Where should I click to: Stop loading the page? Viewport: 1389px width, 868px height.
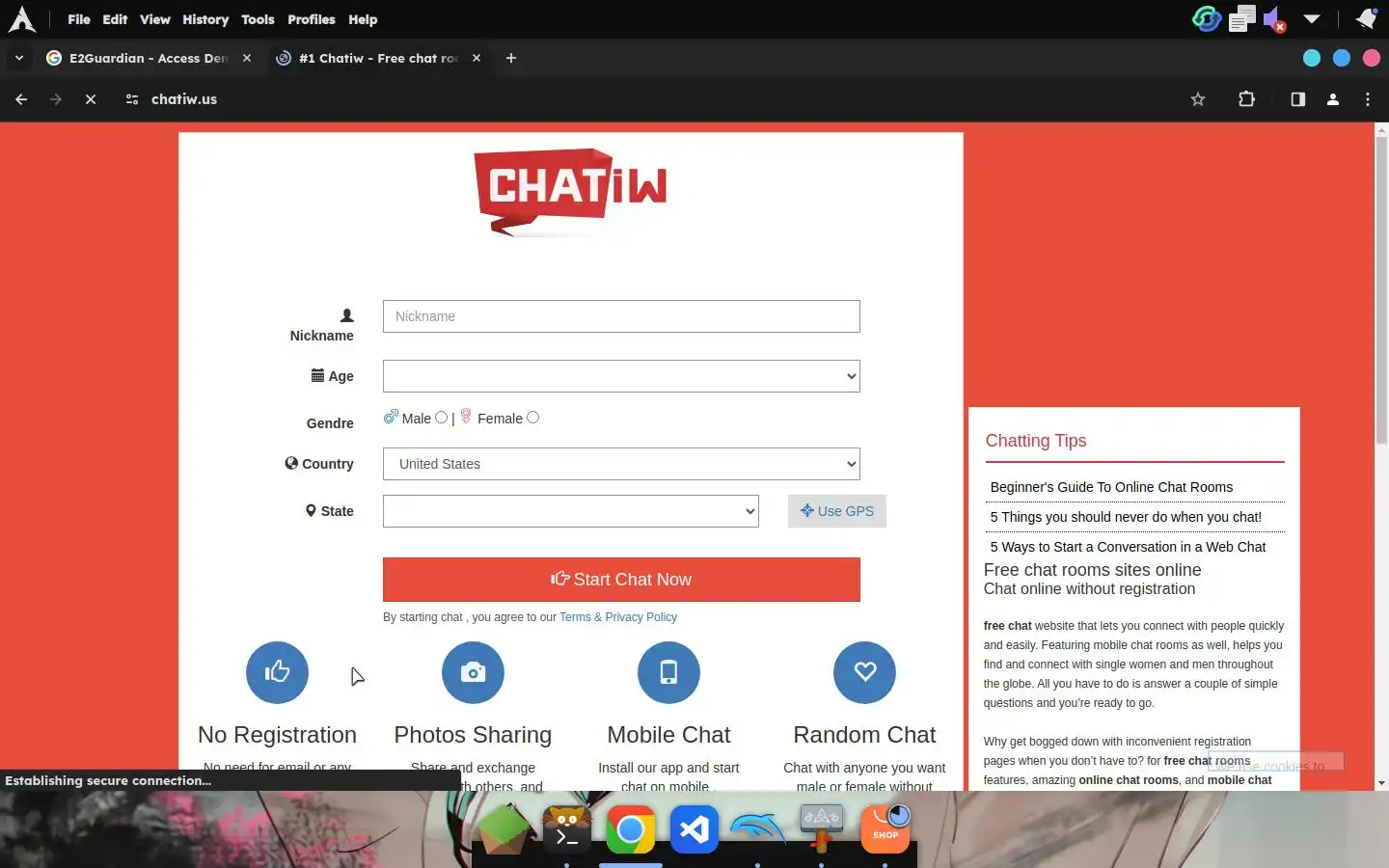point(91,99)
